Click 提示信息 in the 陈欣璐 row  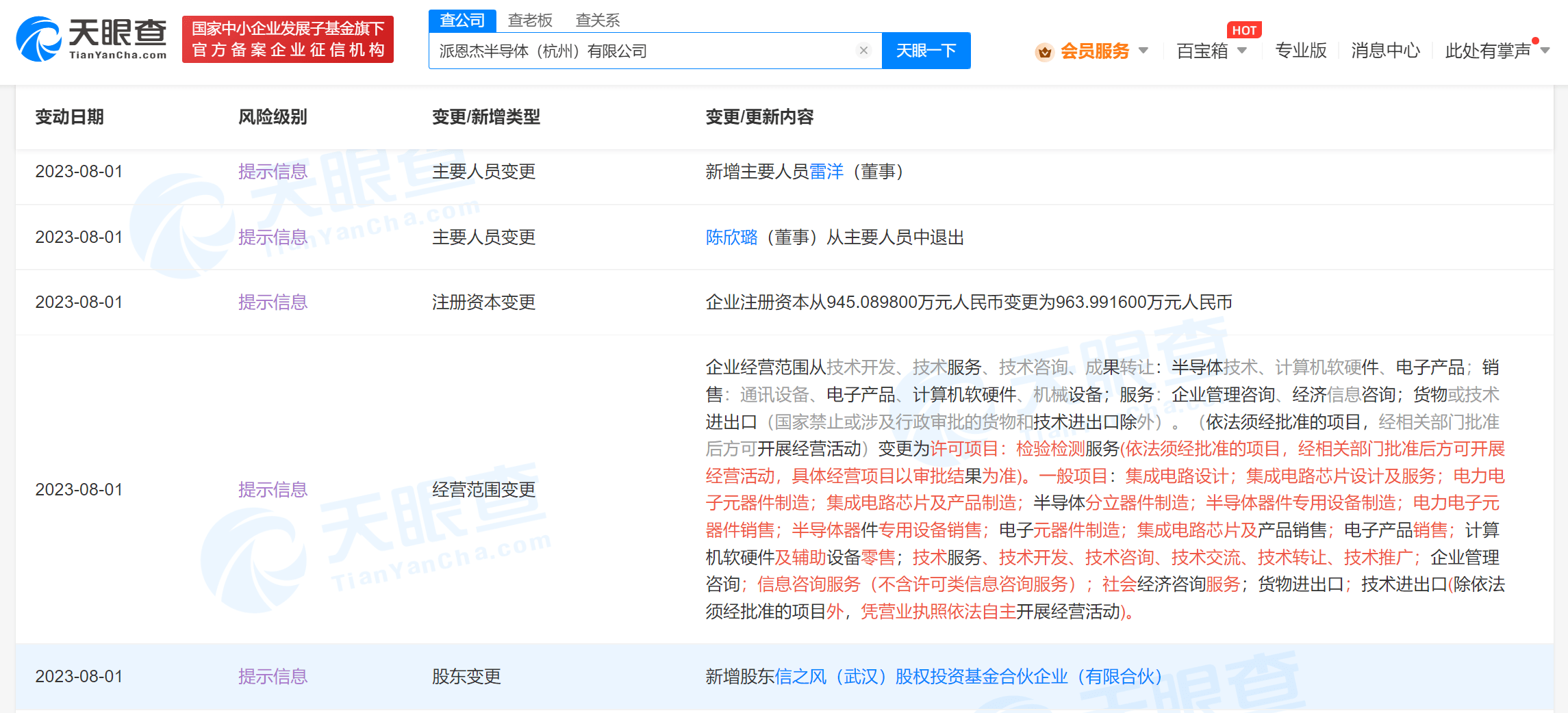pyautogui.click(x=273, y=237)
